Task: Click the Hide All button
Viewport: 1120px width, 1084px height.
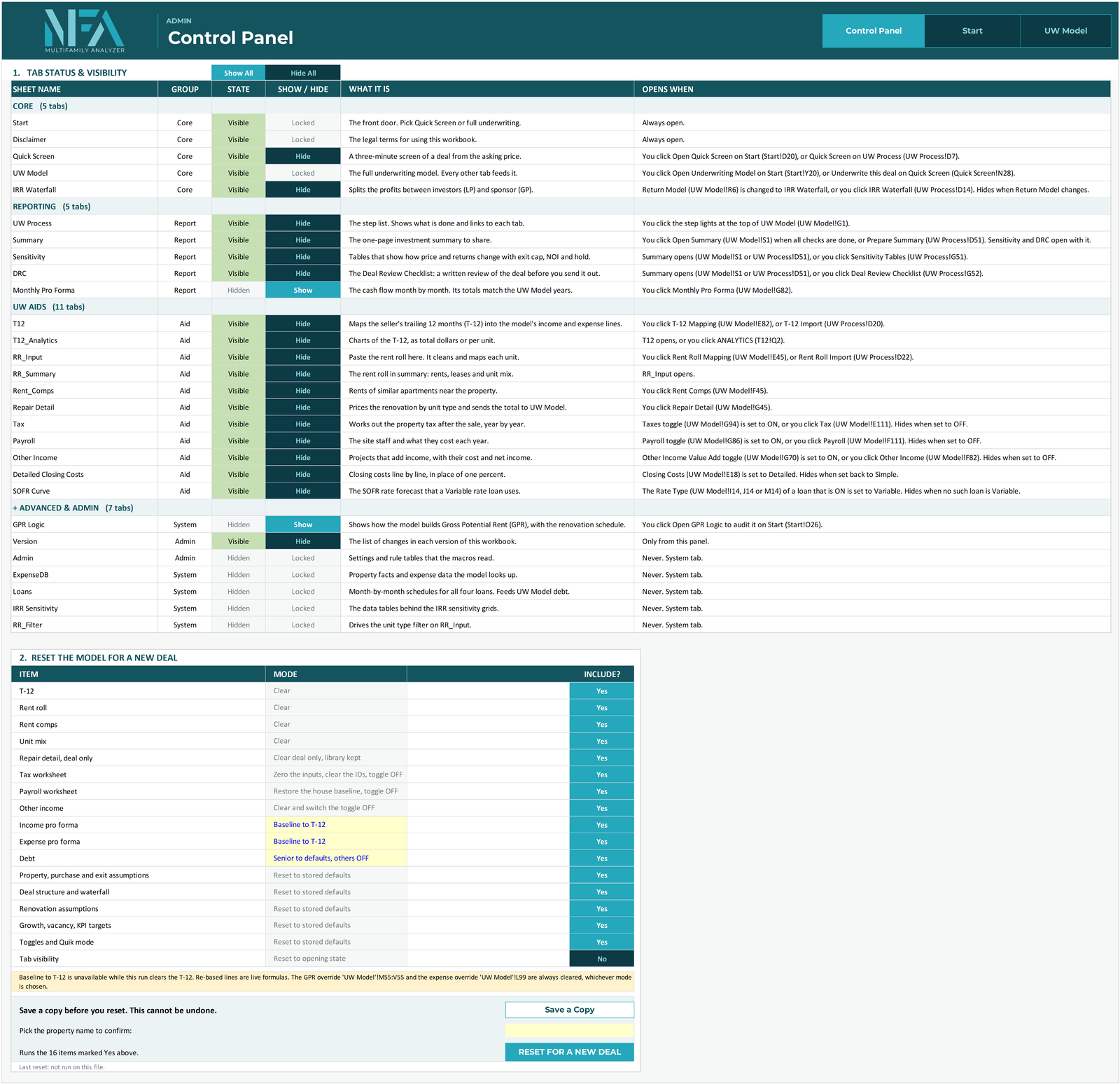Action: 303,73
